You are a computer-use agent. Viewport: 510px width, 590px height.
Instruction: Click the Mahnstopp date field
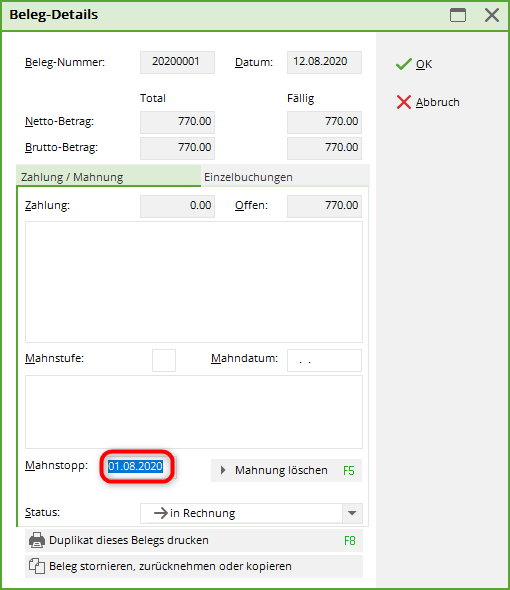click(138, 467)
